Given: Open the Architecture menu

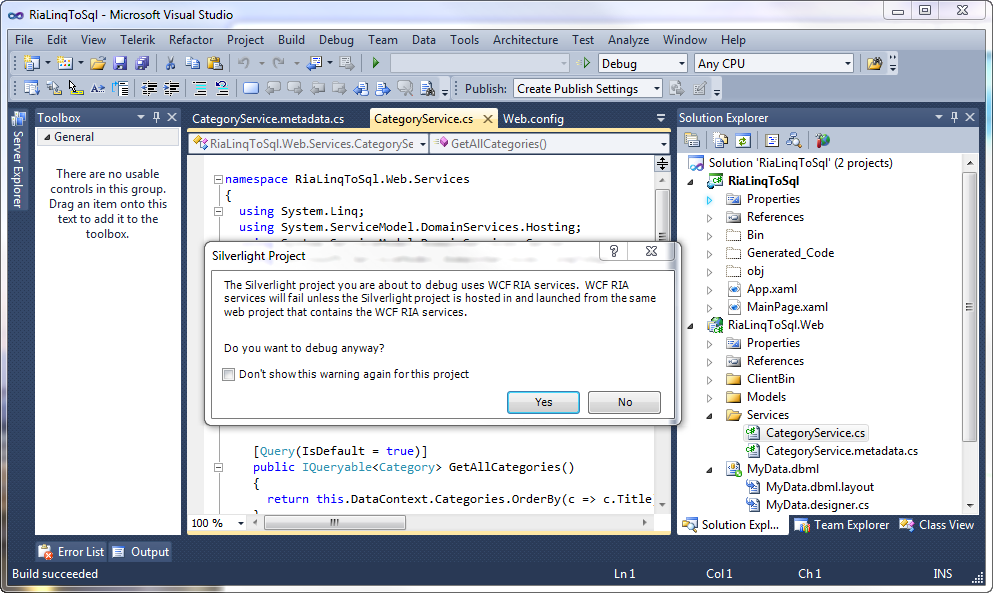Looking at the screenshot, I should (525, 39).
